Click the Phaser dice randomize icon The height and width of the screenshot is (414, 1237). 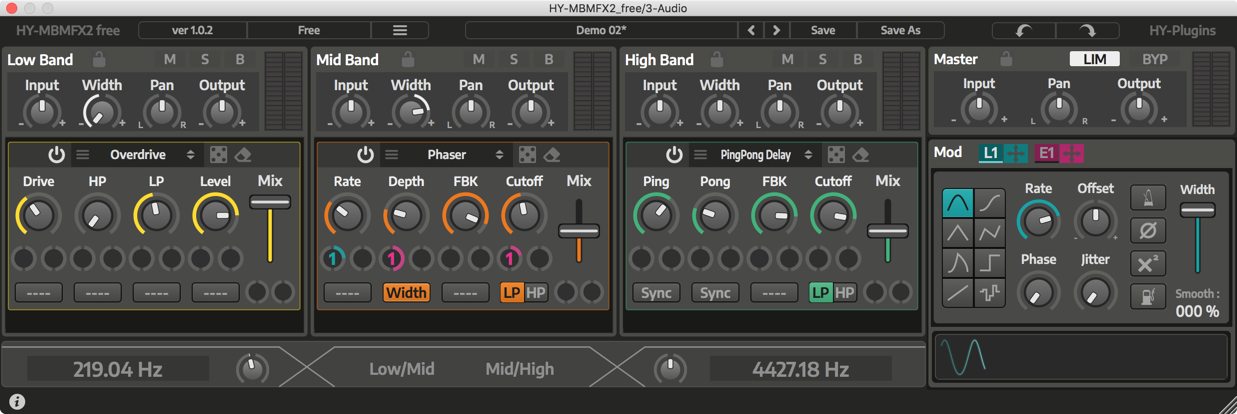(x=527, y=155)
